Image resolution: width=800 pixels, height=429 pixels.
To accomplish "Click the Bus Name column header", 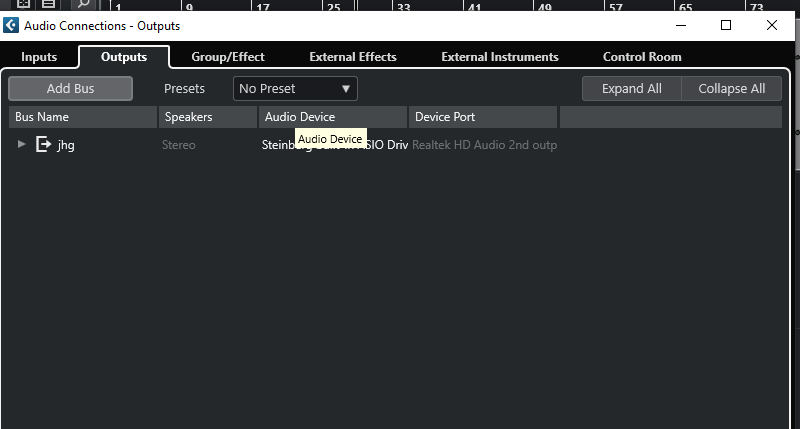I will 83,117.
